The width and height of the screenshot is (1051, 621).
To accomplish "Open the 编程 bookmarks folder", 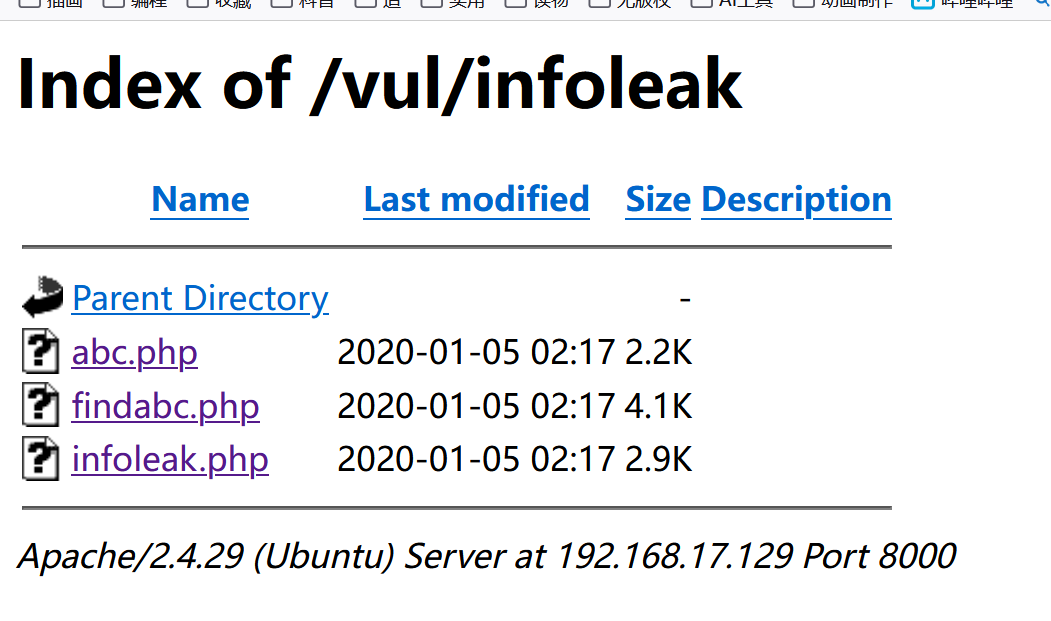I will (x=144, y=3).
